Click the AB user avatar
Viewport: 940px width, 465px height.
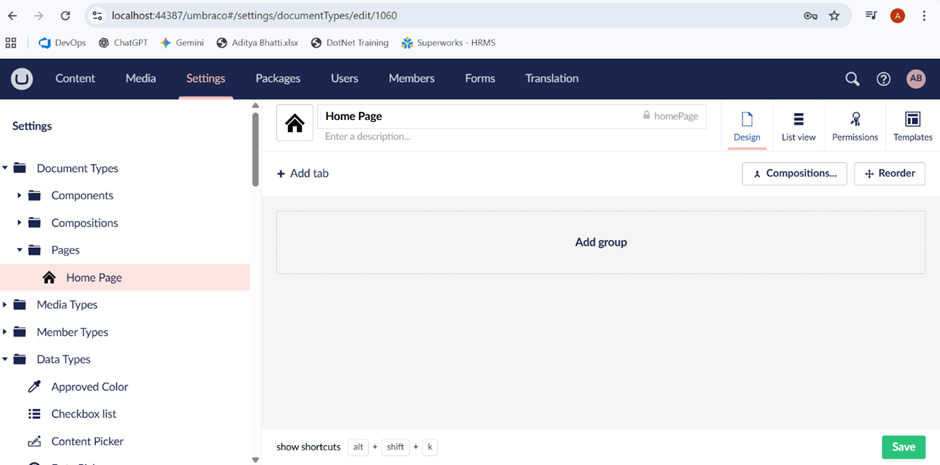tap(915, 79)
